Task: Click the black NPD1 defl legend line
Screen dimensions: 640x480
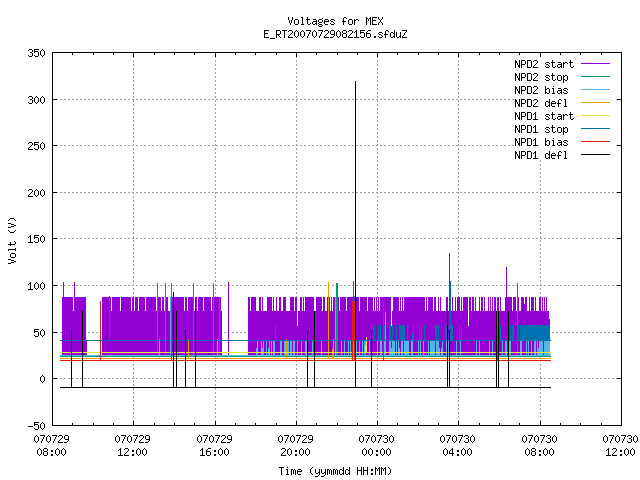Action: (596, 155)
